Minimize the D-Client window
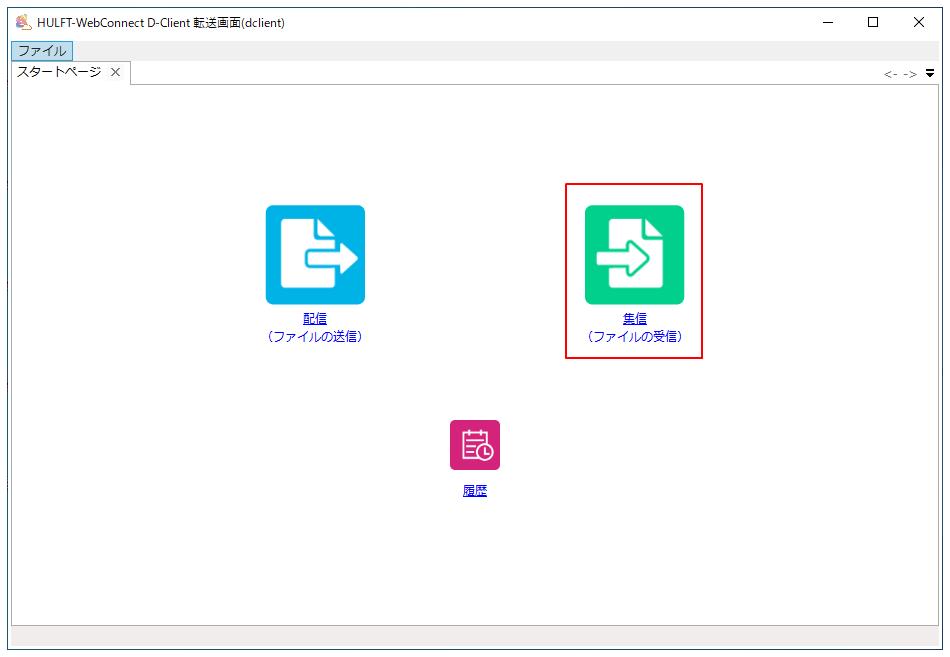 pyautogui.click(x=828, y=22)
